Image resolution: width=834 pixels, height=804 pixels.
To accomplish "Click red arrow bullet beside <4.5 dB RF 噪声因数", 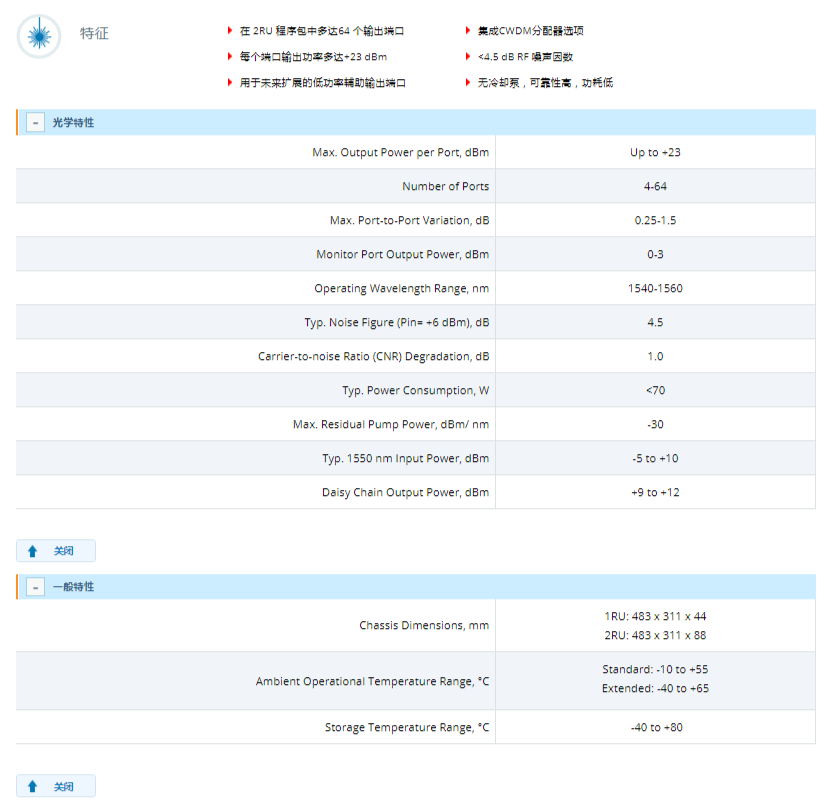I will coord(468,57).
